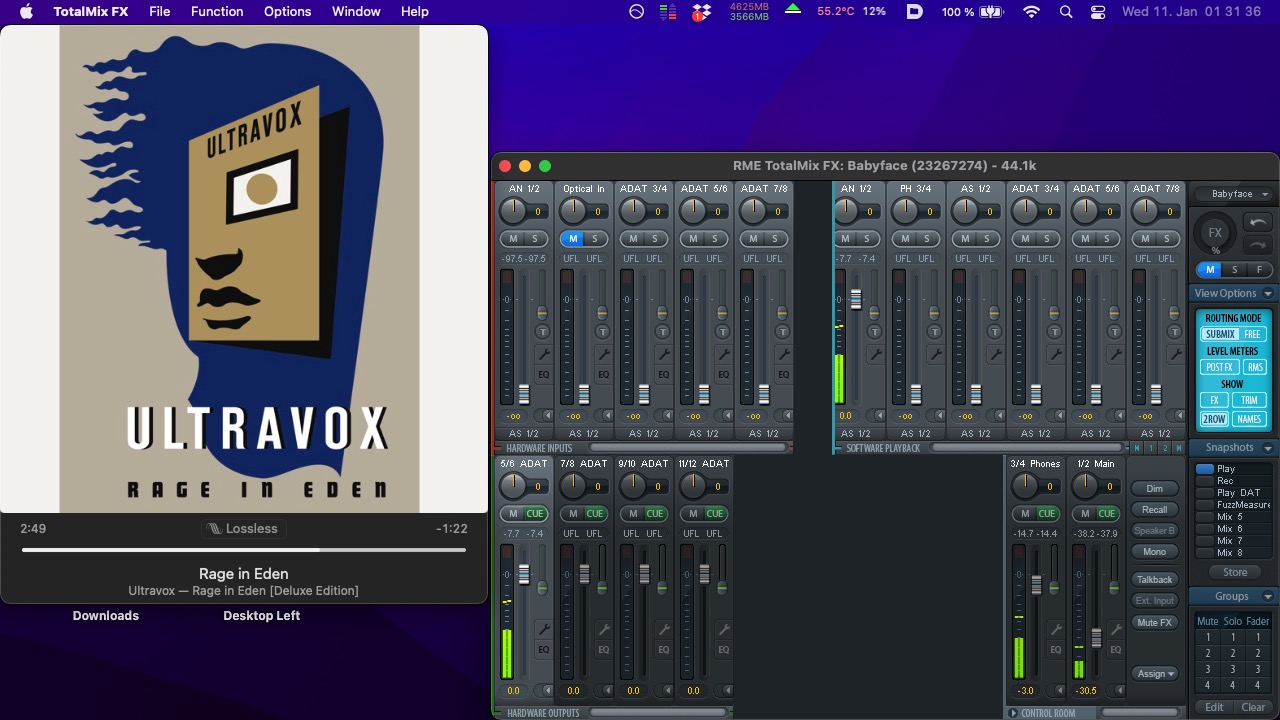Click the redo arrow in TotalMix

click(x=1257, y=245)
